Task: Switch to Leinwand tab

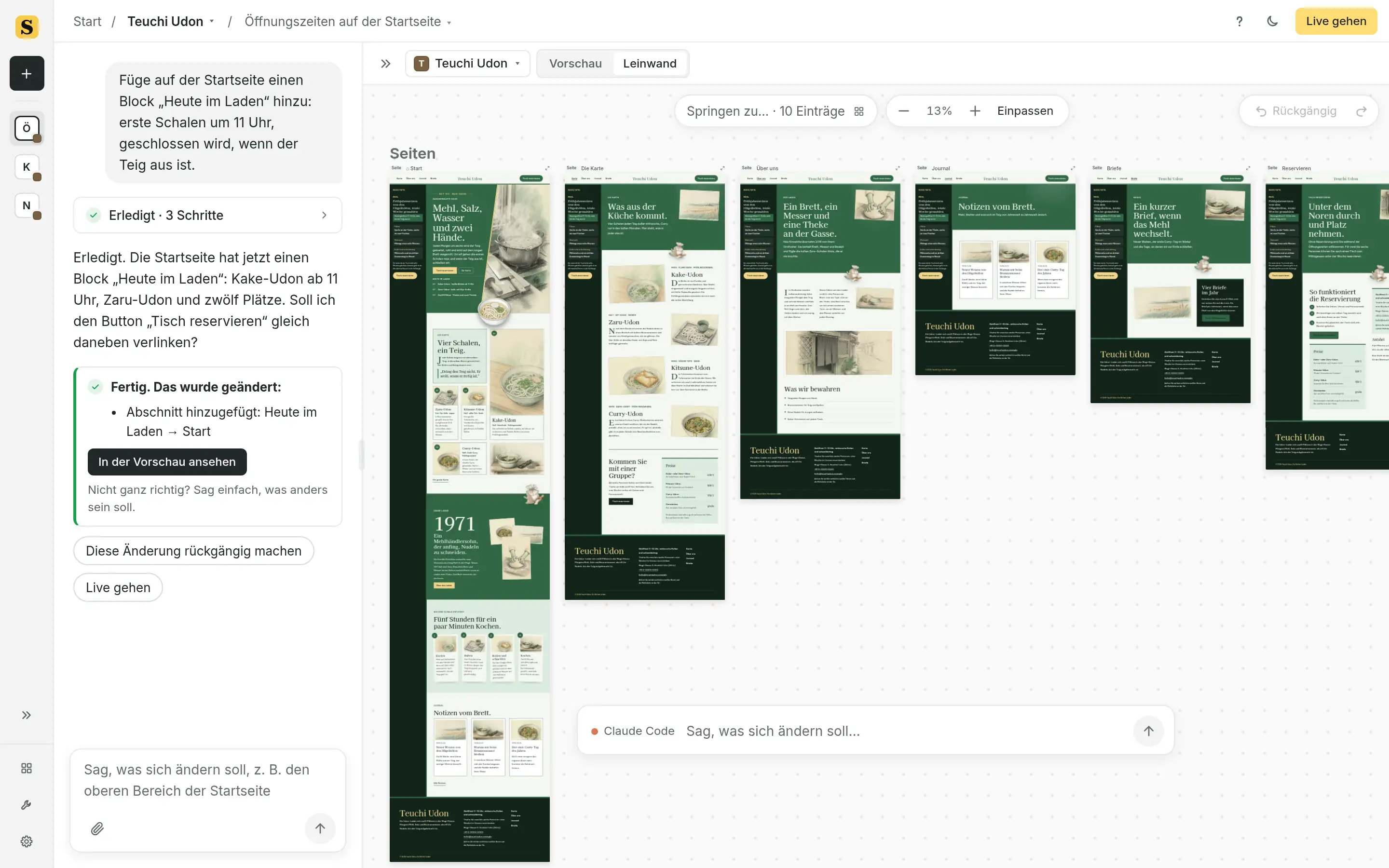Action: [x=650, y=64]
